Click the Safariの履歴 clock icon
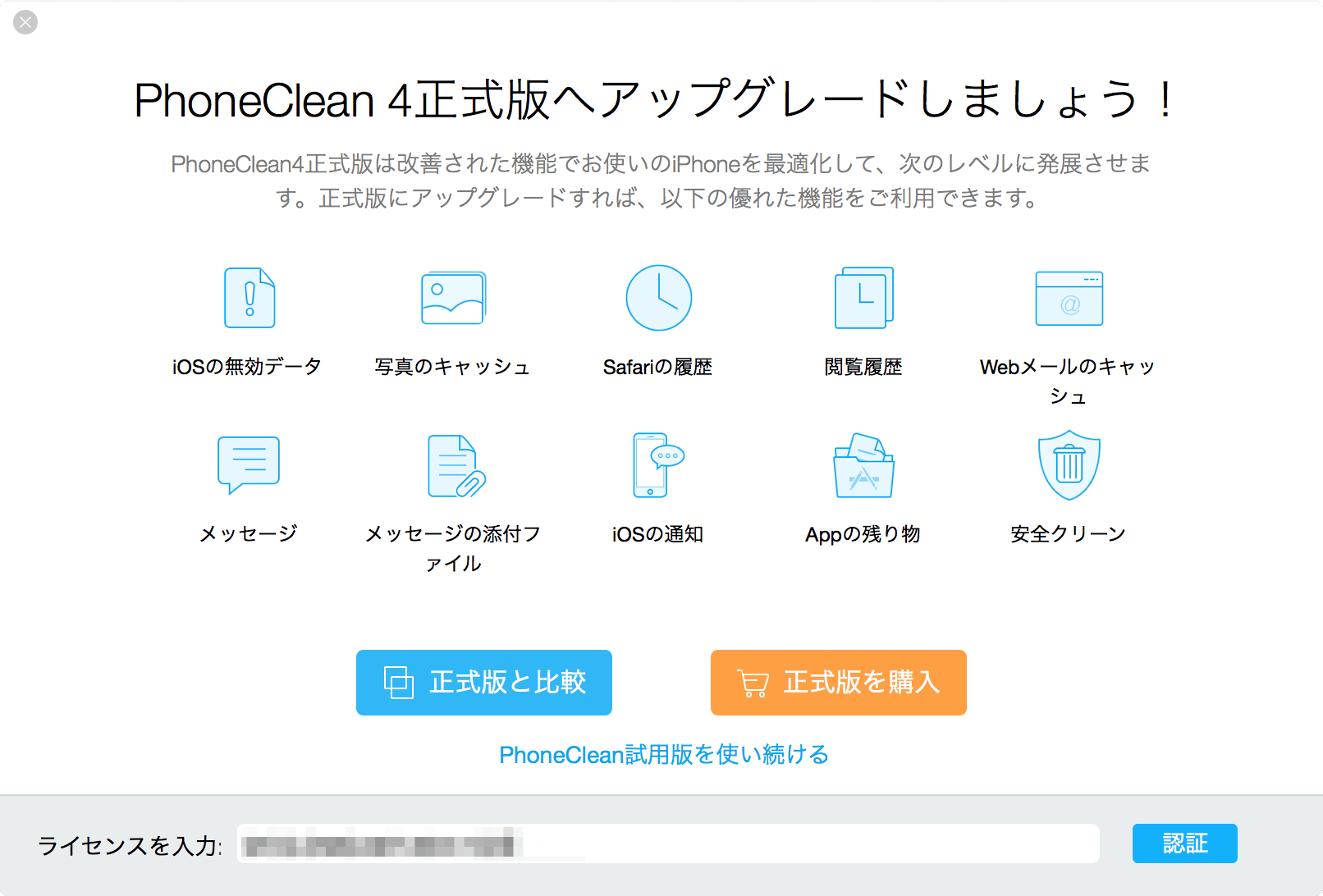 click(x=658, y=298)
